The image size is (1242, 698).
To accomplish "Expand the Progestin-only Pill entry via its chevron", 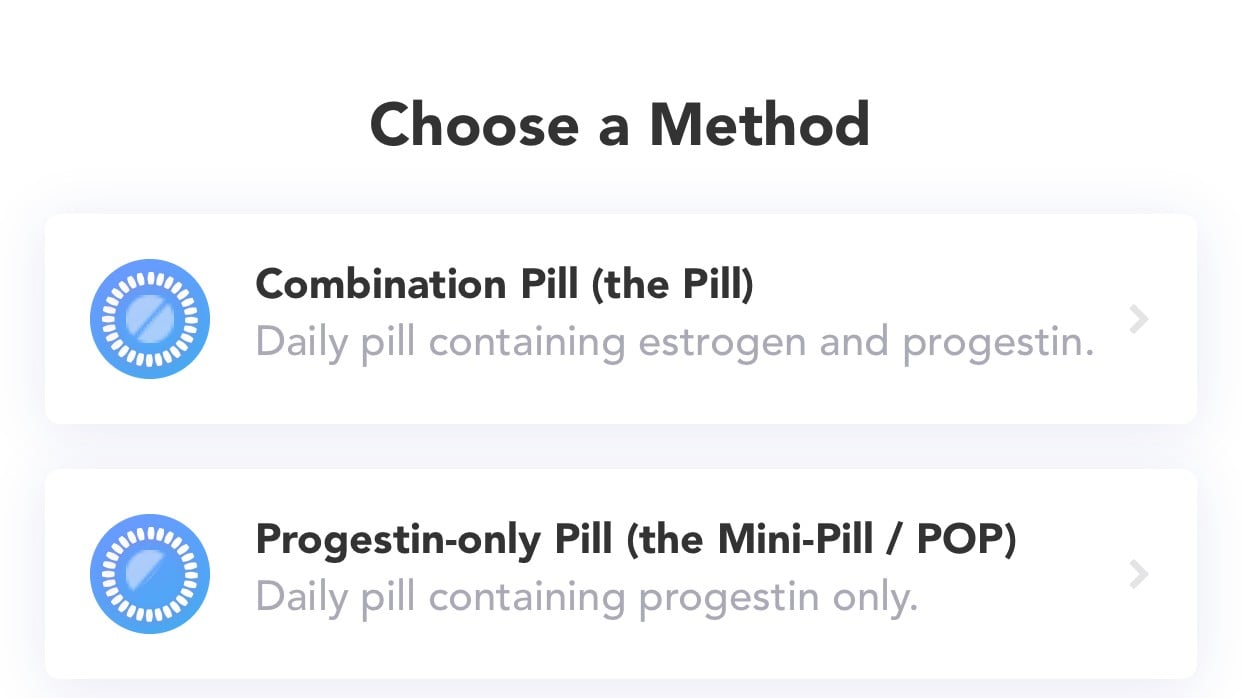I will tap(1138, 574).
